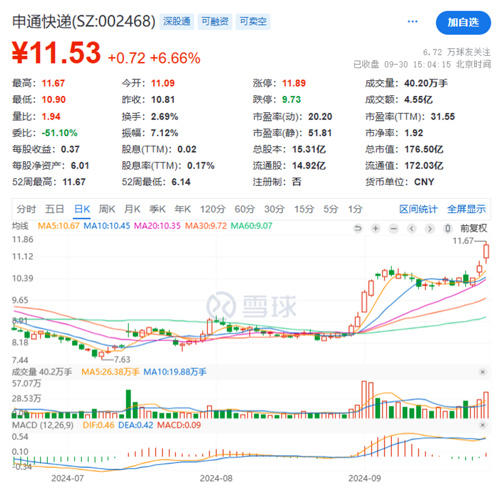Open 区间统计 link

[x=418, y=209]
